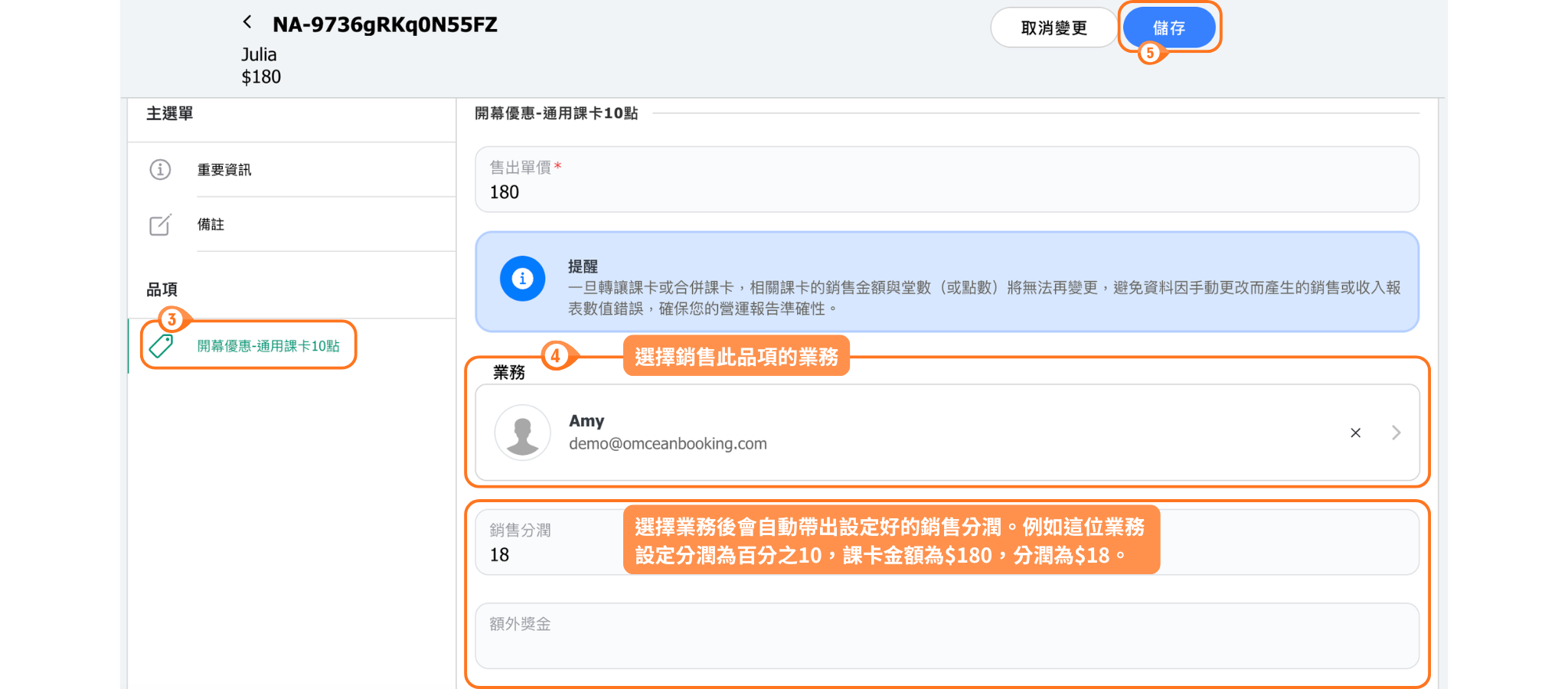Click the email demo@omceanbooking.com
Image resolution: width=1568 pixels, height=689 pixels.
668,444
